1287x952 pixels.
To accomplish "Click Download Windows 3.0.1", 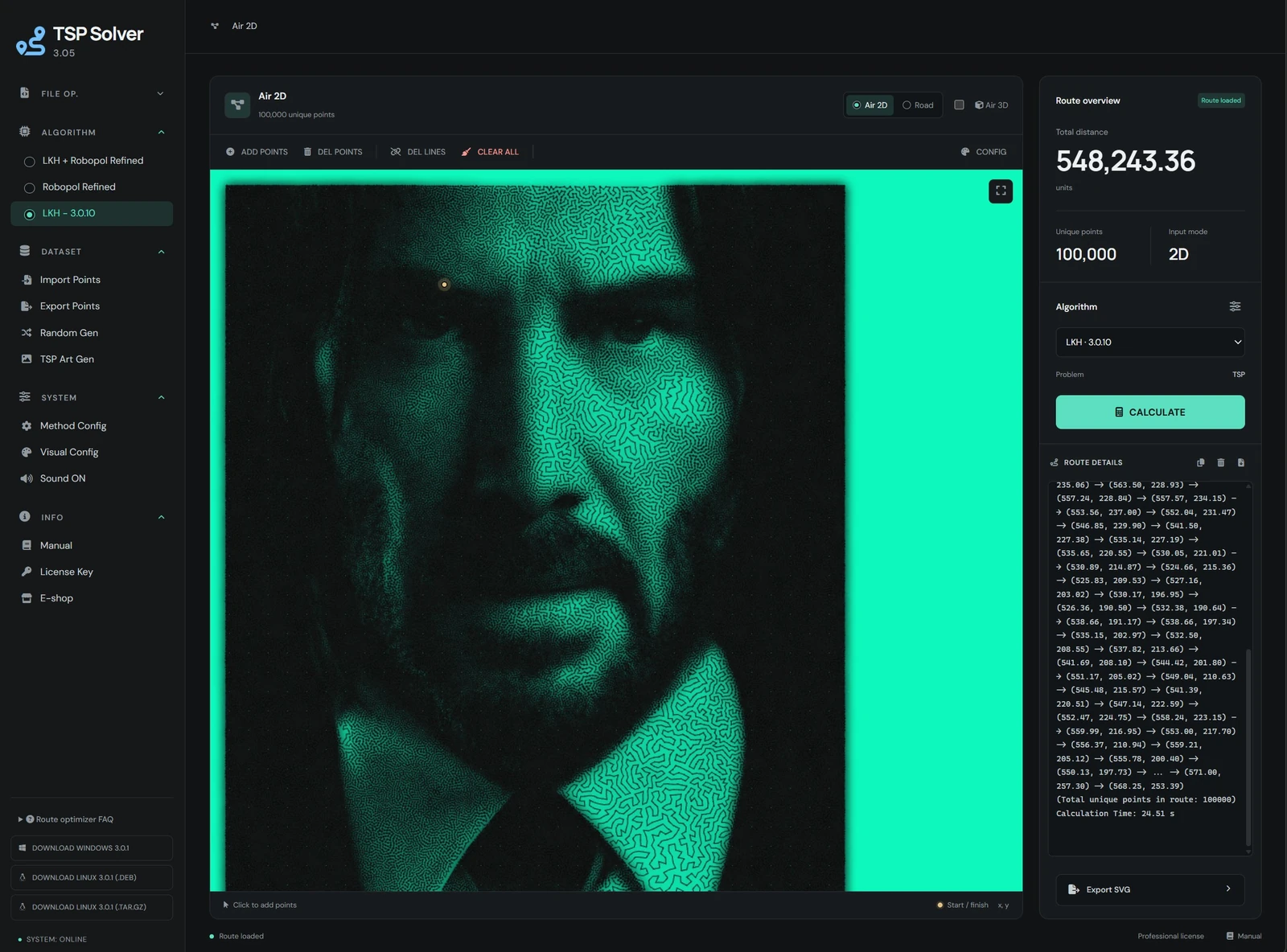I will coord(92,848).
